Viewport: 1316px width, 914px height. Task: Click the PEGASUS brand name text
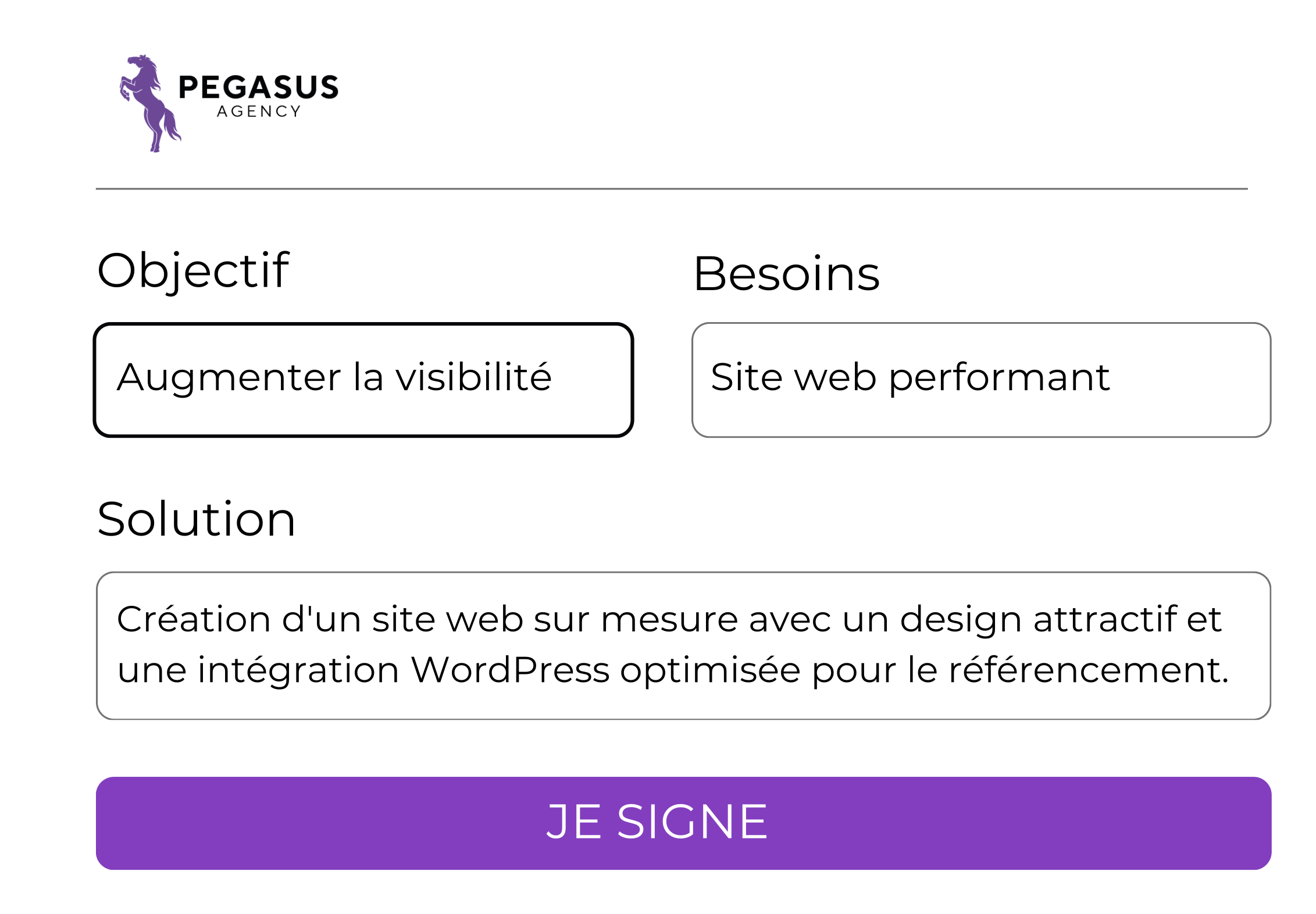coord(258,87)
